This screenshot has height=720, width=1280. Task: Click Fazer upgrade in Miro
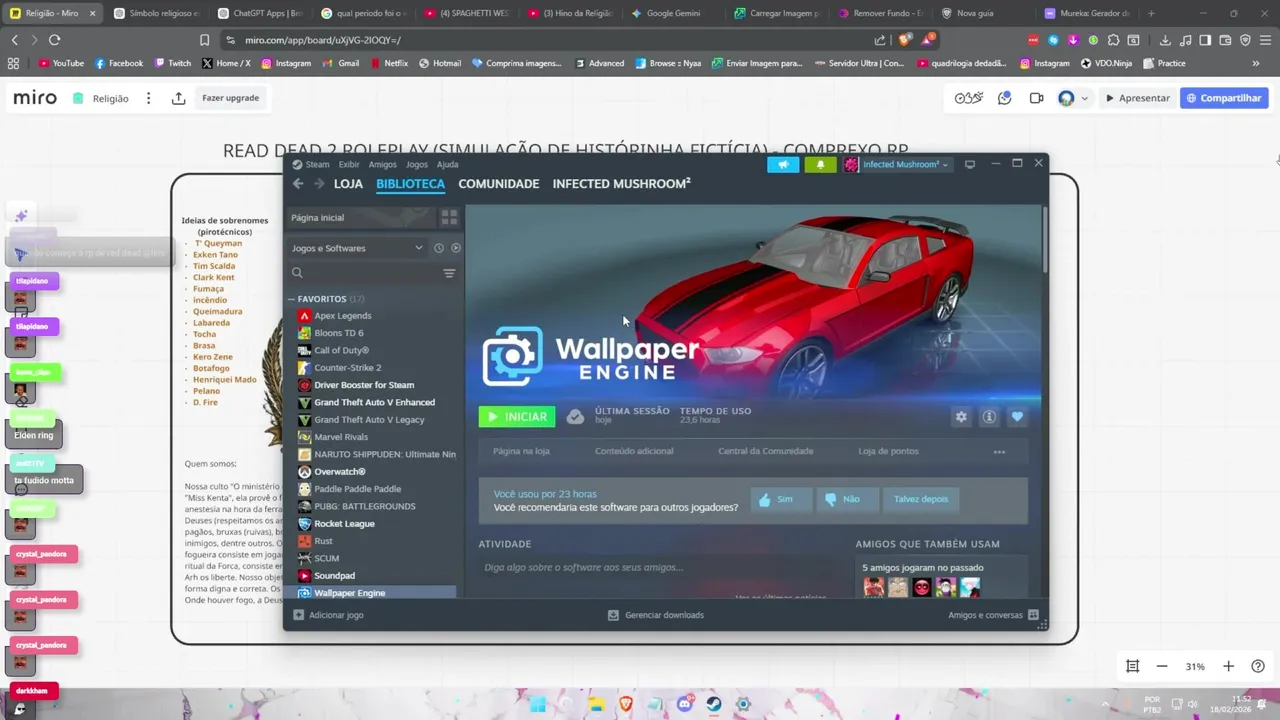point(230,98)
